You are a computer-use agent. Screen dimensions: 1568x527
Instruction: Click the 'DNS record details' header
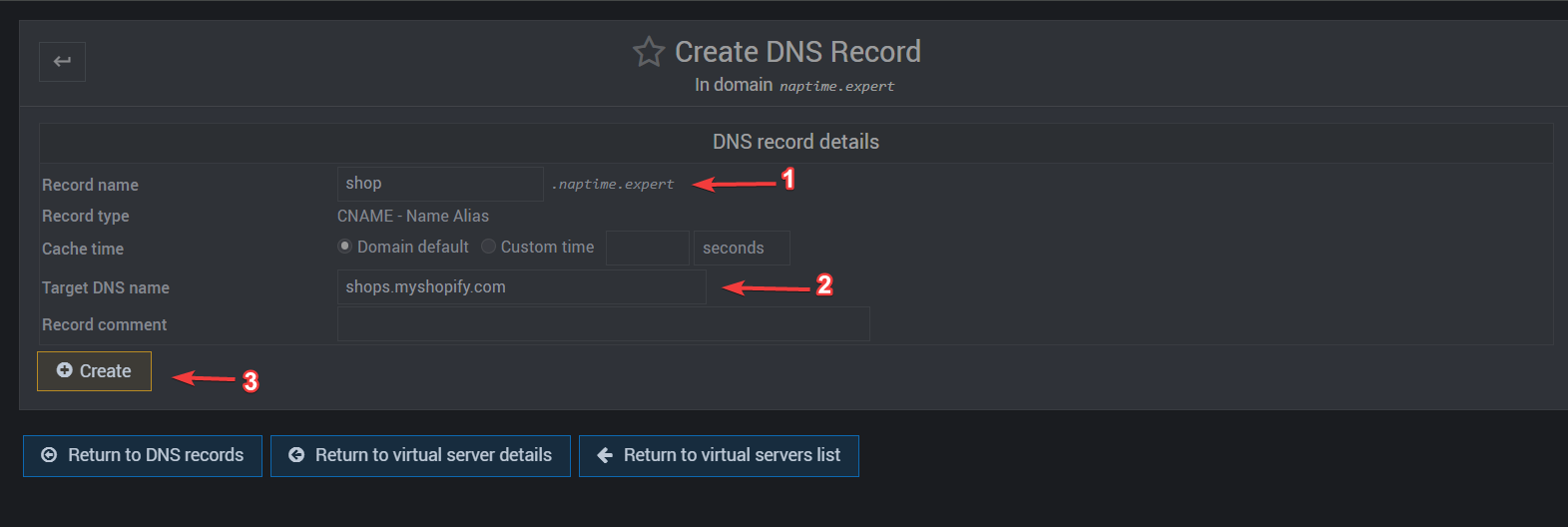point(795,142)
